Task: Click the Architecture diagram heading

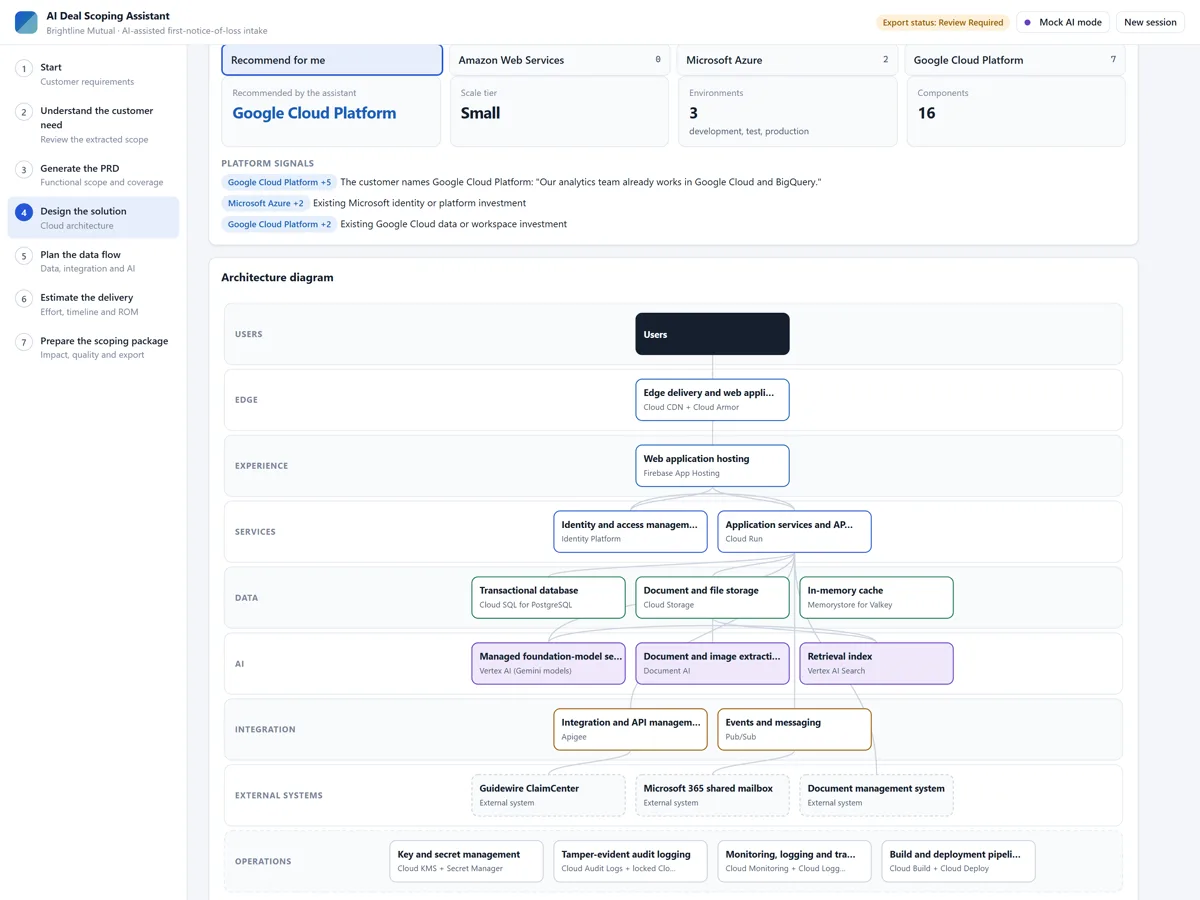Action: 277,278
